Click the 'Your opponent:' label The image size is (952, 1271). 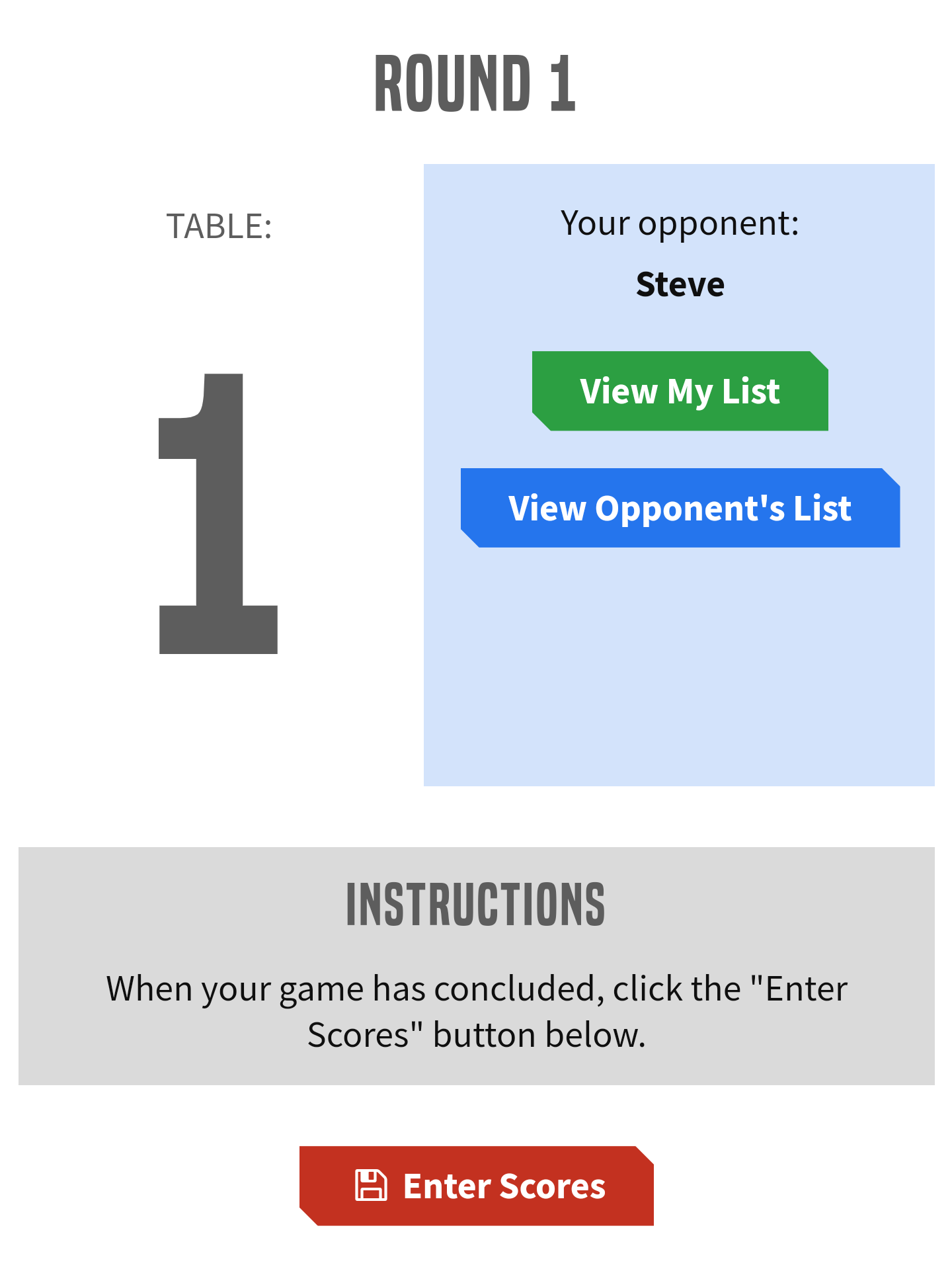[680, 224]
